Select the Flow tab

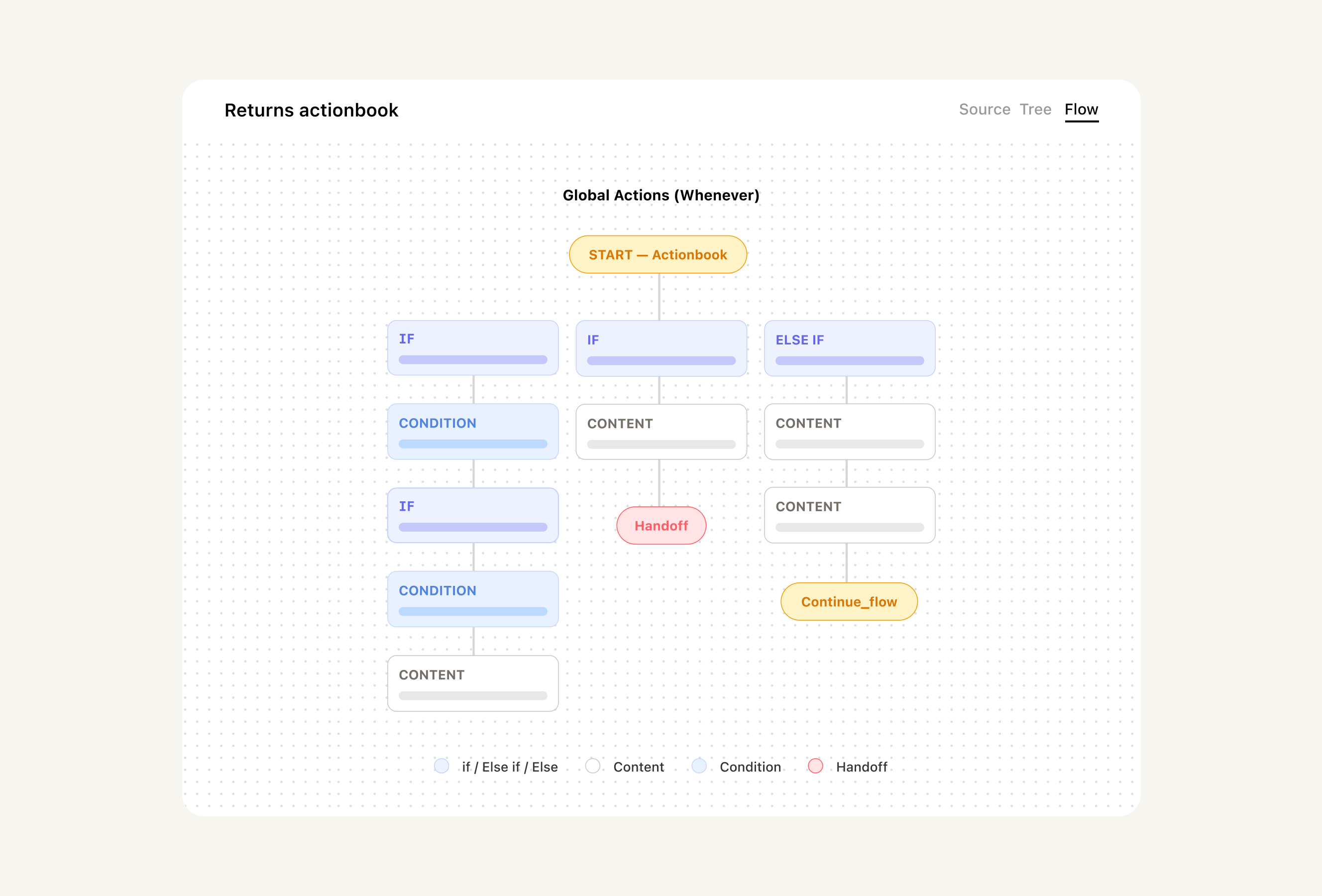click(x=1082, y=109)
